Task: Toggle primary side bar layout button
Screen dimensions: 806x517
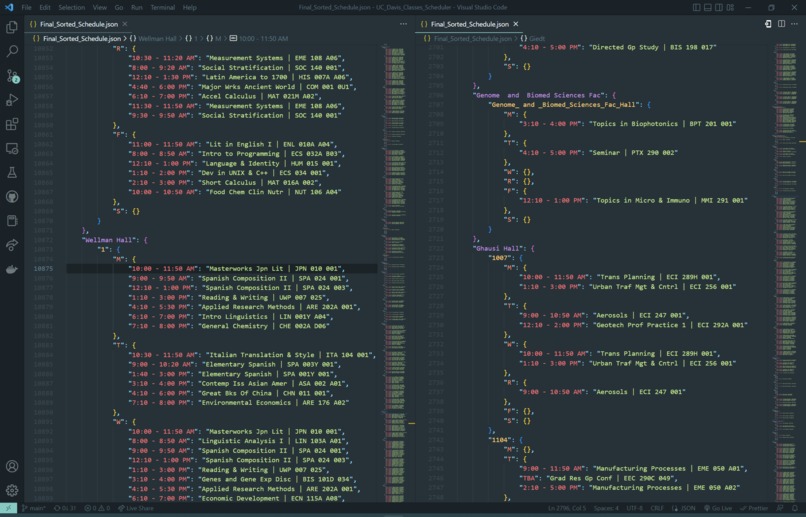Action: (x=697, y=7)
